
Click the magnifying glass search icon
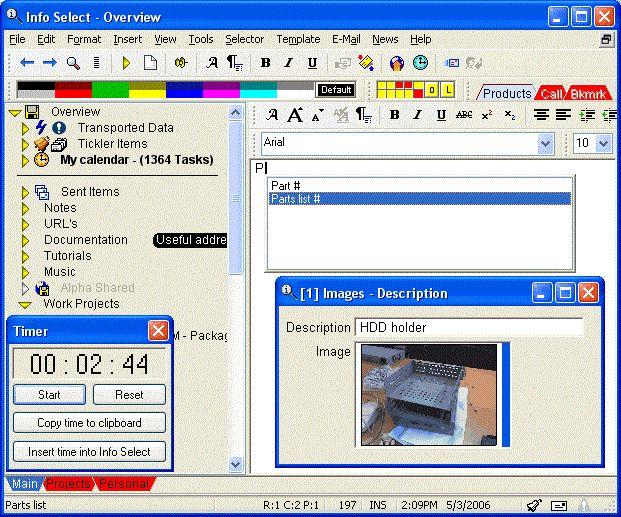point(73,63)
